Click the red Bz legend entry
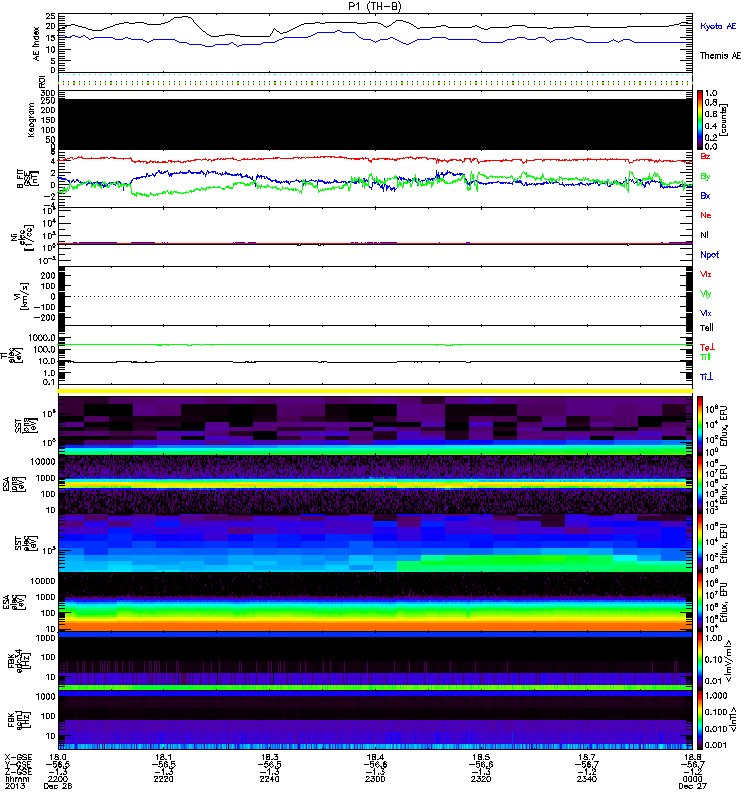 706,157
